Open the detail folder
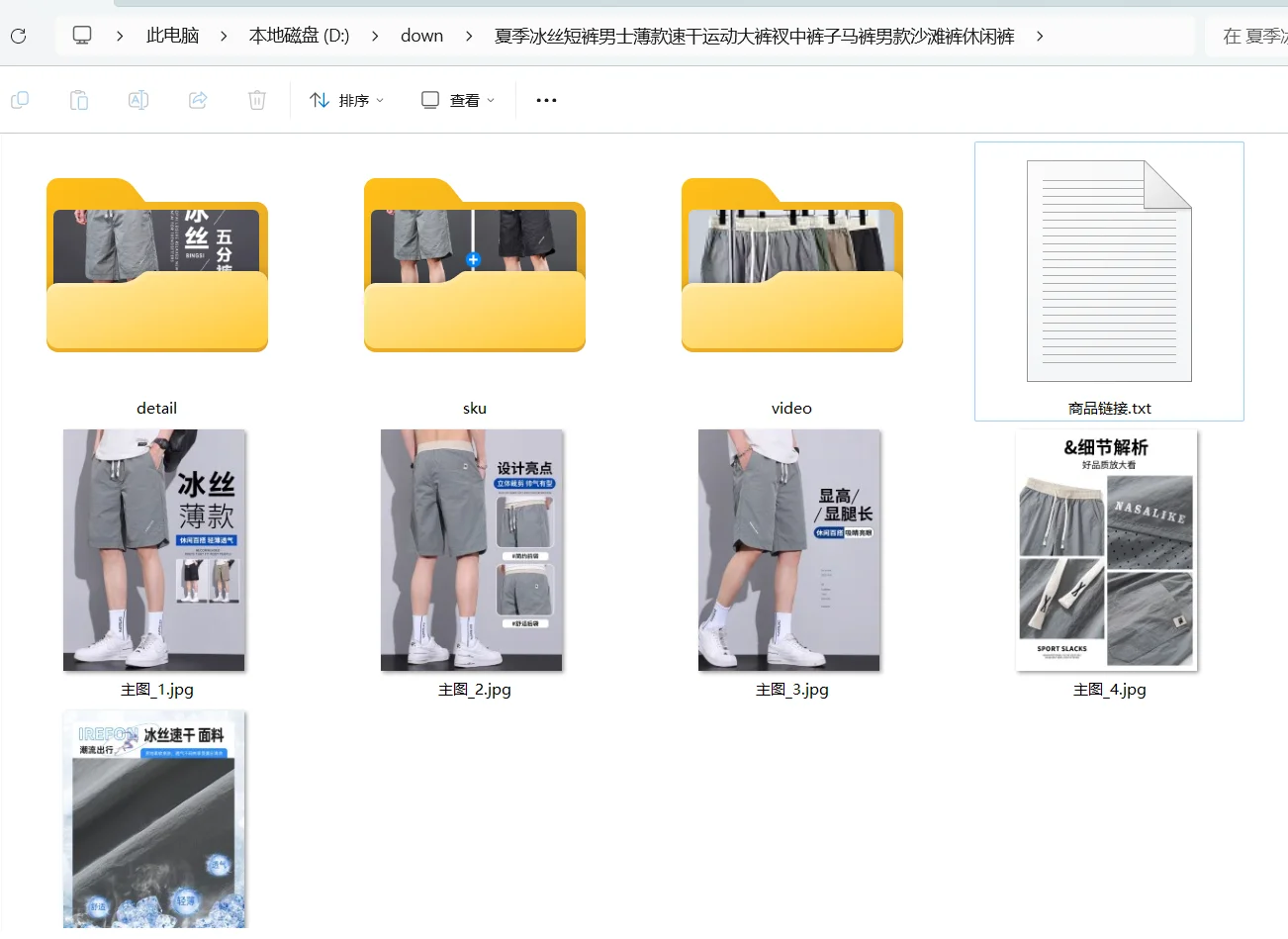Image resolution: width=1288 pixels, height=939 pixels. (x=156, y=264)
